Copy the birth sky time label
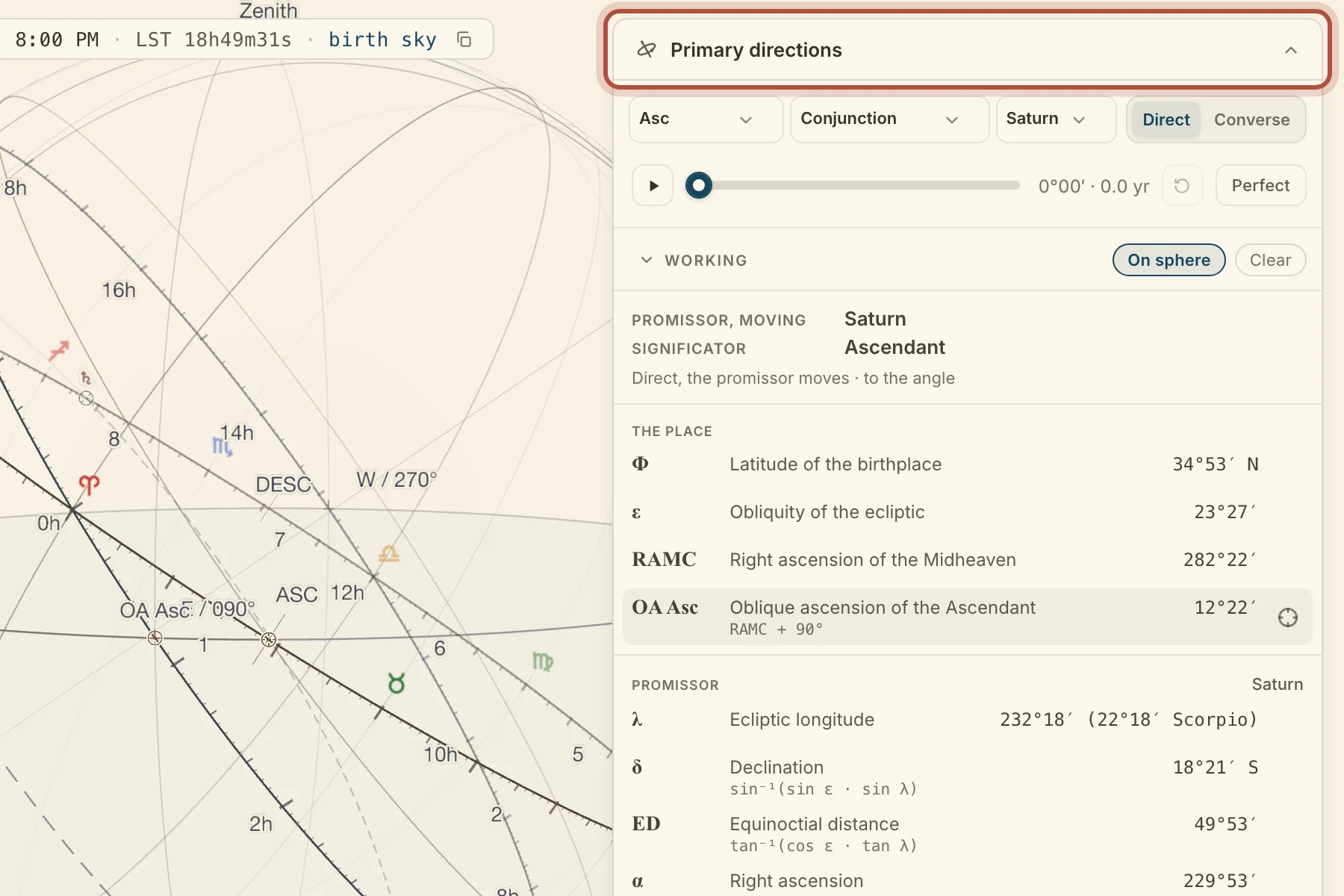 (464, 40)
